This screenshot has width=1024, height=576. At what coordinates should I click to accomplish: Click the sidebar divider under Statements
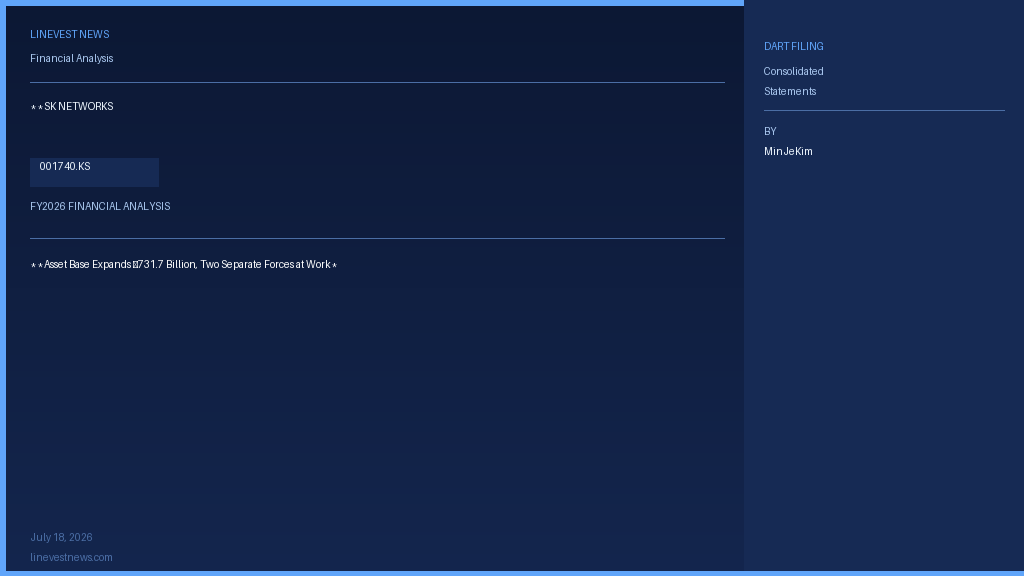884,110
